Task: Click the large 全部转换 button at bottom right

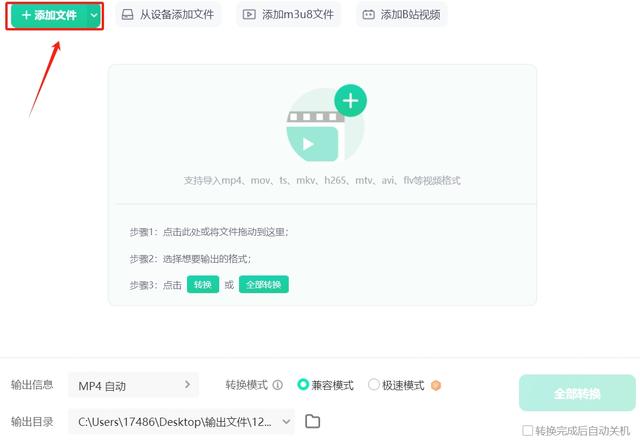Action: tap(577, 393)
